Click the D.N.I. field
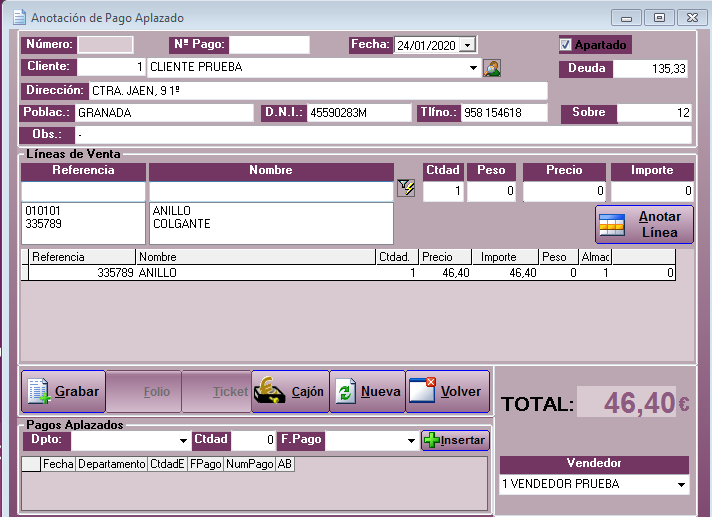712x517 pixels. [x=359, y=113]
